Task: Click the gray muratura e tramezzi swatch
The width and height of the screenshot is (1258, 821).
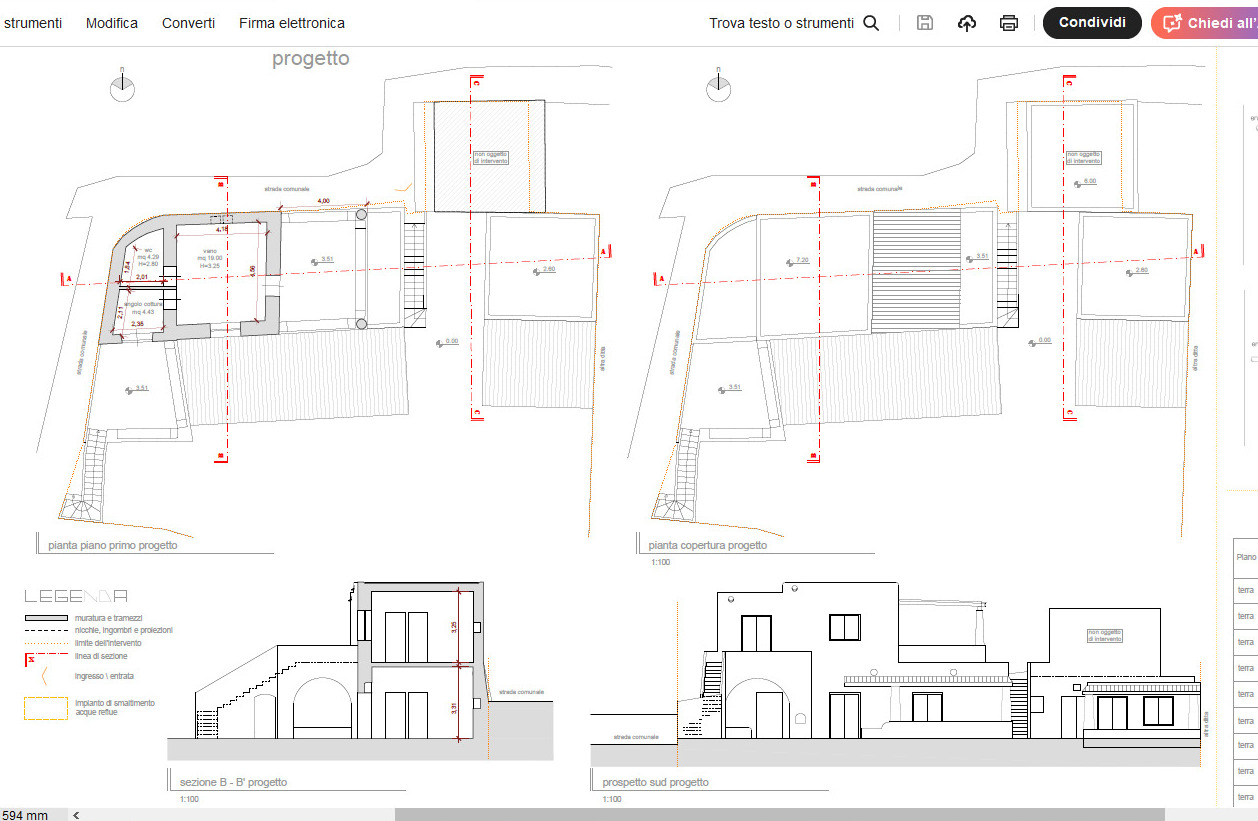Action: (x=46, y=619)
